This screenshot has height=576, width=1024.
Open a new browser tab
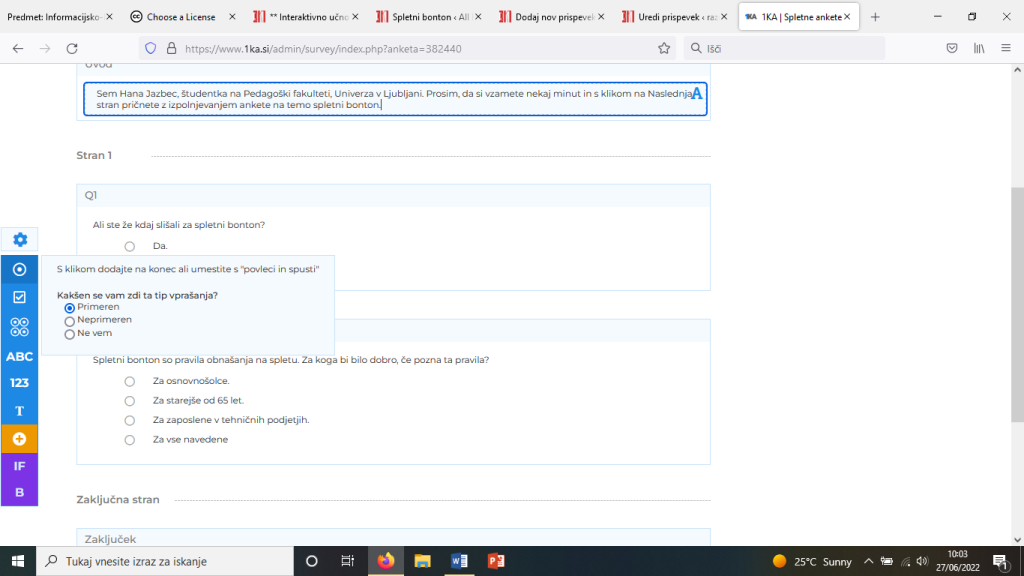tap(875, 17)
